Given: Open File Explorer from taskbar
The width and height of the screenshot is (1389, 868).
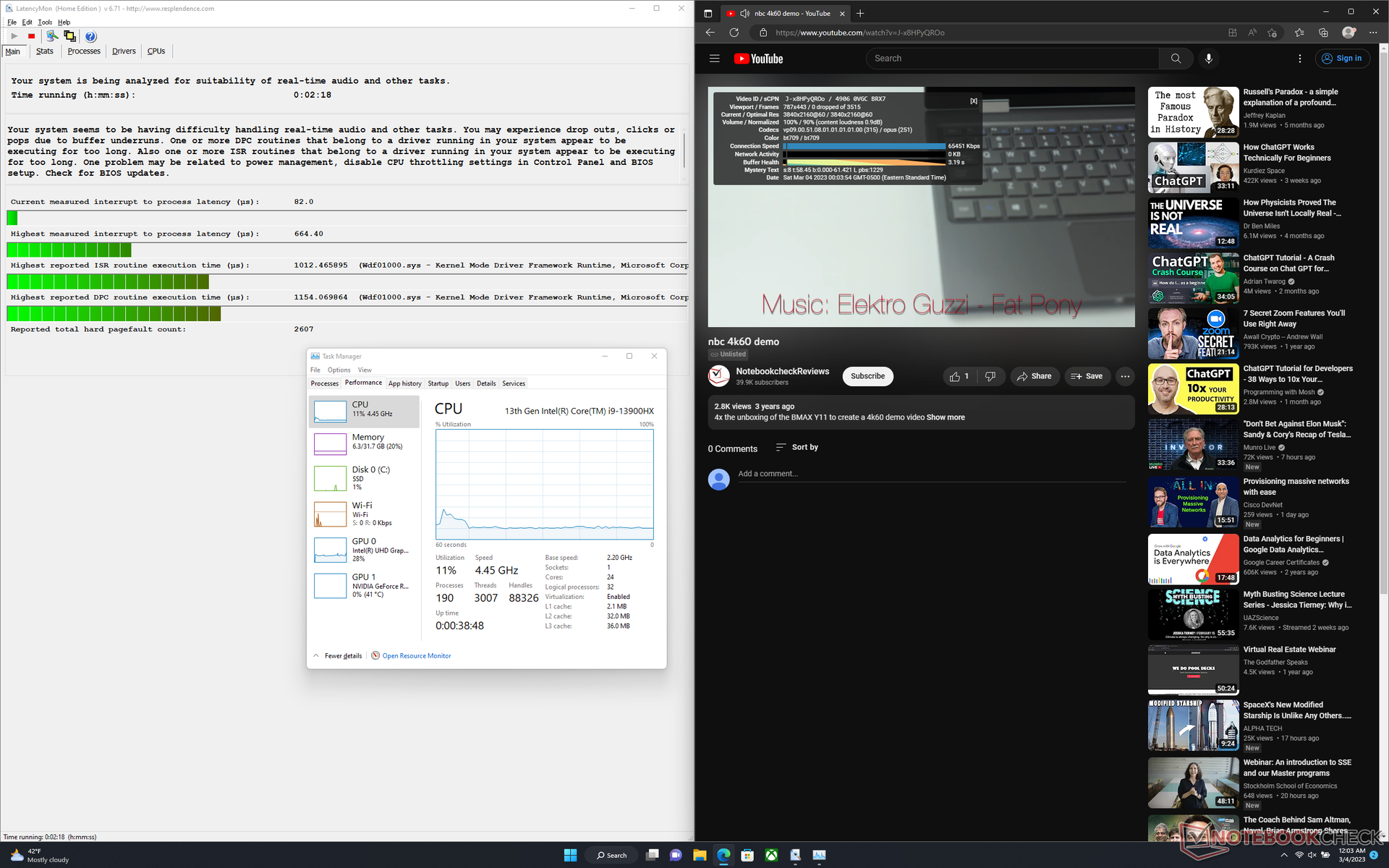Looking at the screenshot, I should pos(700,855).
